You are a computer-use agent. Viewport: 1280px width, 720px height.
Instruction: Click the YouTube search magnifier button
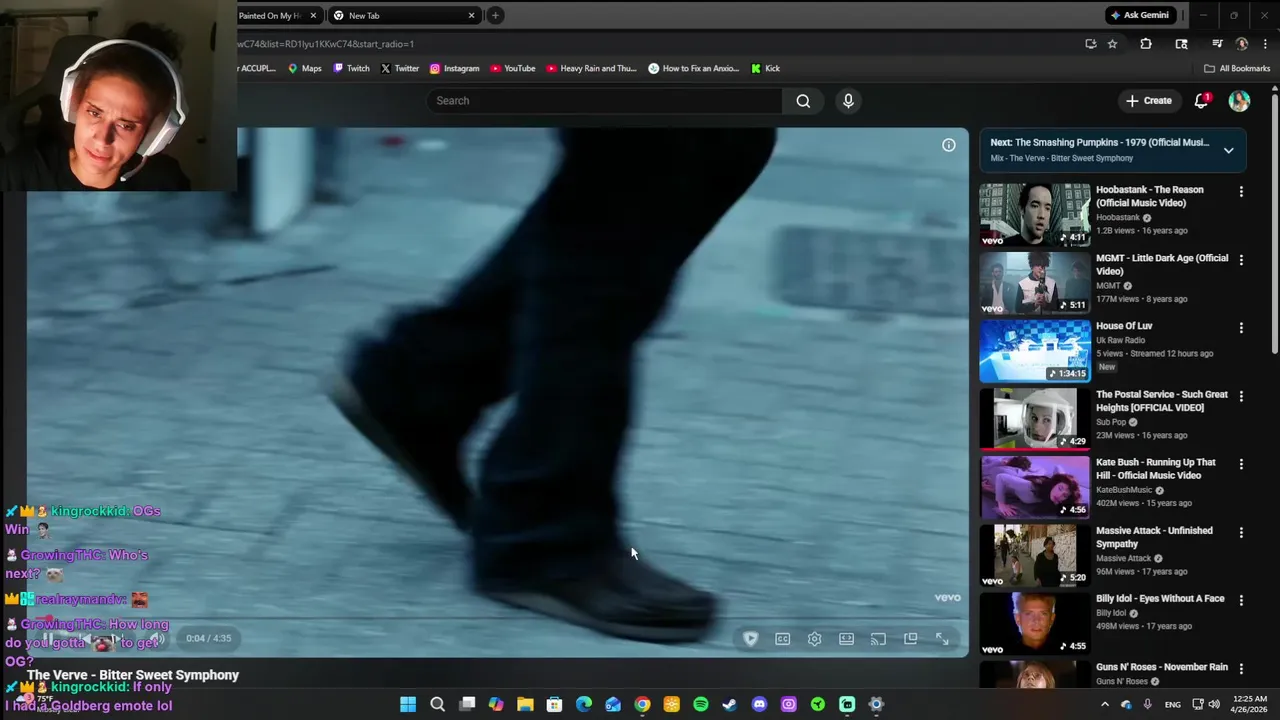coord(803,101)
